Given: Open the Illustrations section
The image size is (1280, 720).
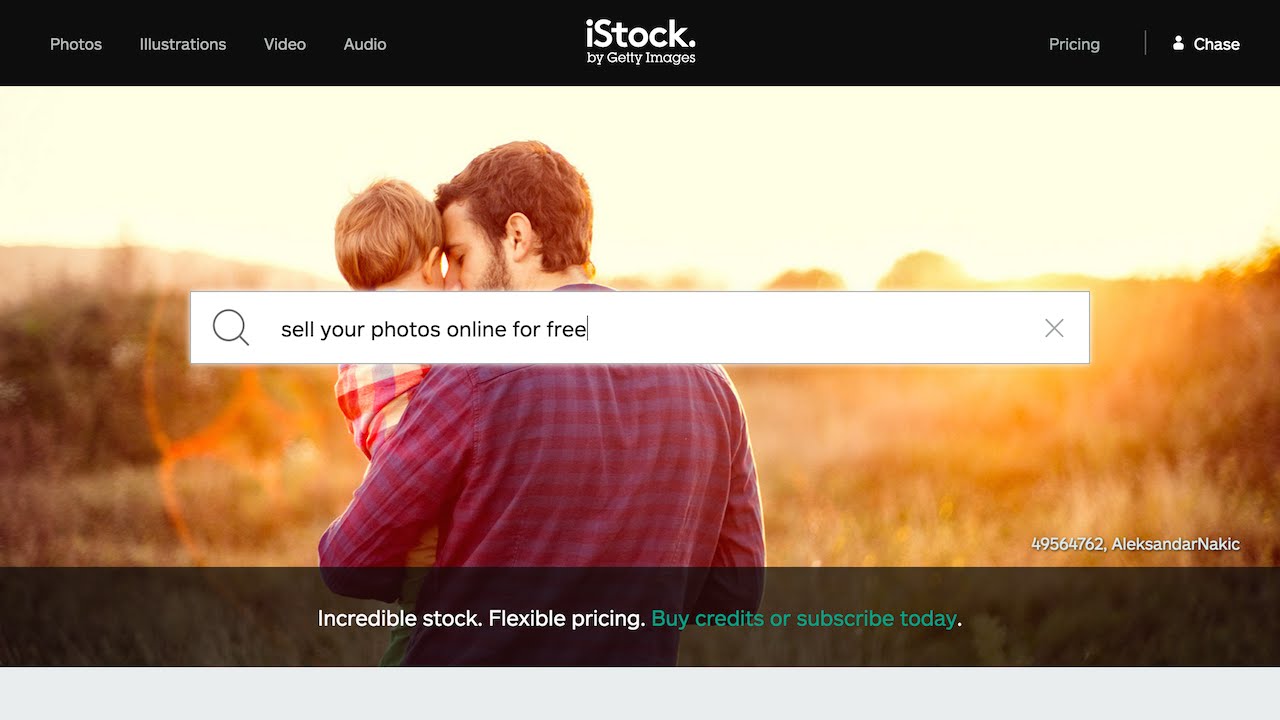Looking at the screenshot, I should pyautogui.click(x=183, y=44).
